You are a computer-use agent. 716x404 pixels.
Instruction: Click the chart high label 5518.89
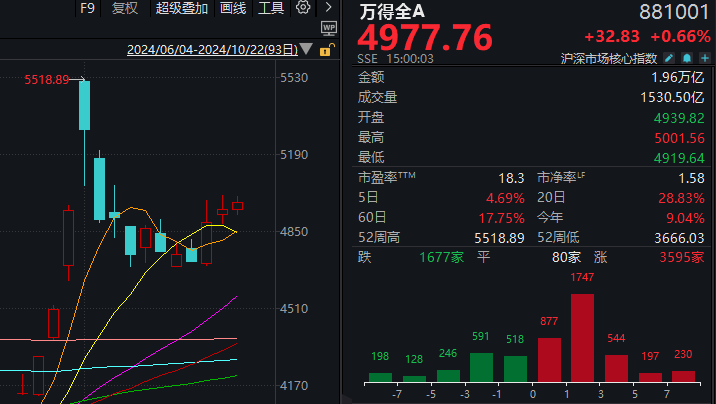pyautogui.click(x=47, y=80)
